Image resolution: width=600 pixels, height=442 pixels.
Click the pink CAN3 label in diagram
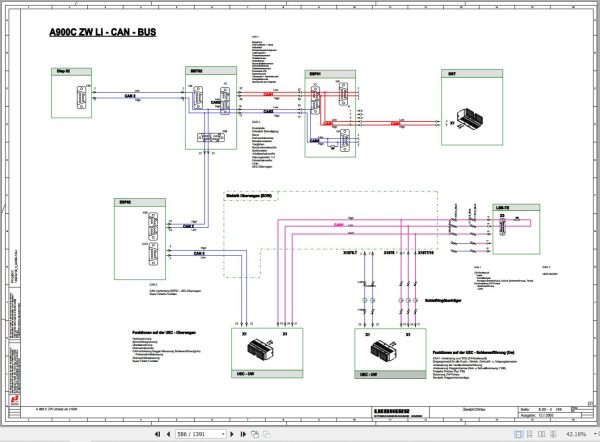pos(339,225)
